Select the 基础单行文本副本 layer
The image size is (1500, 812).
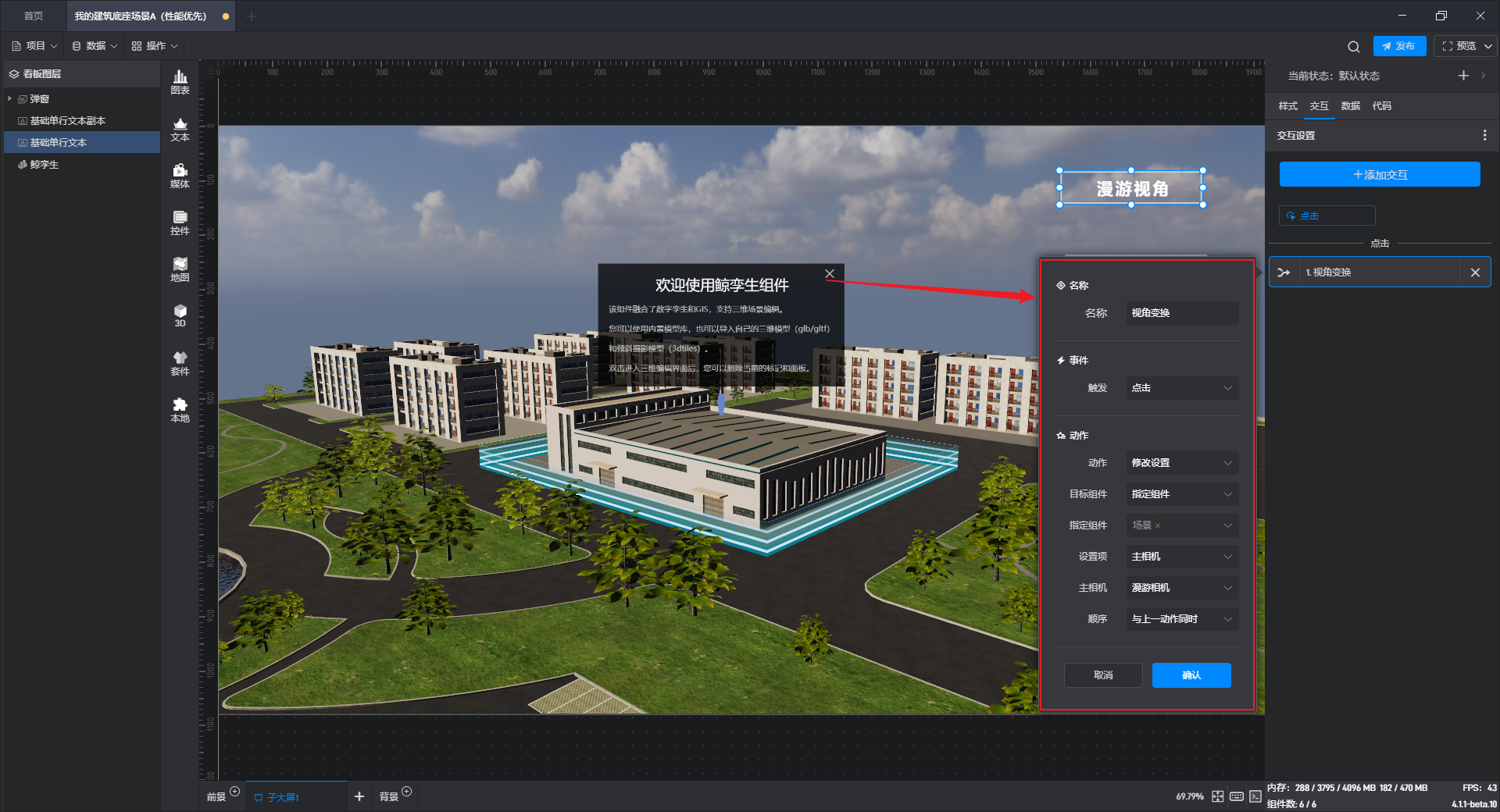(82, 121)
